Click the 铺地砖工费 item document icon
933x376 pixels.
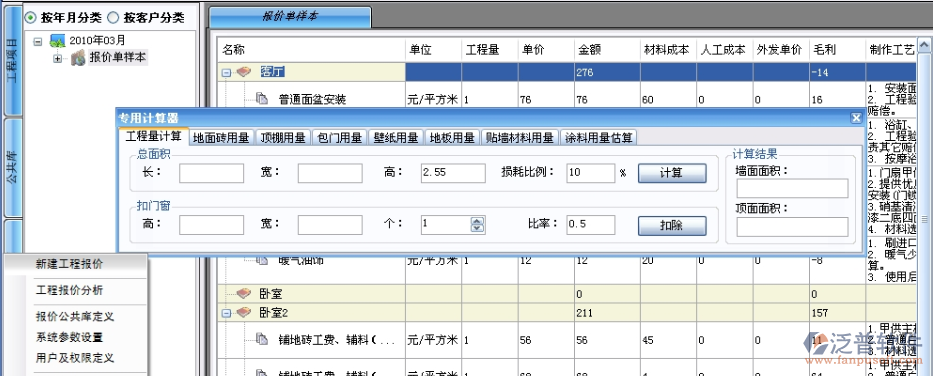[262, 340]
